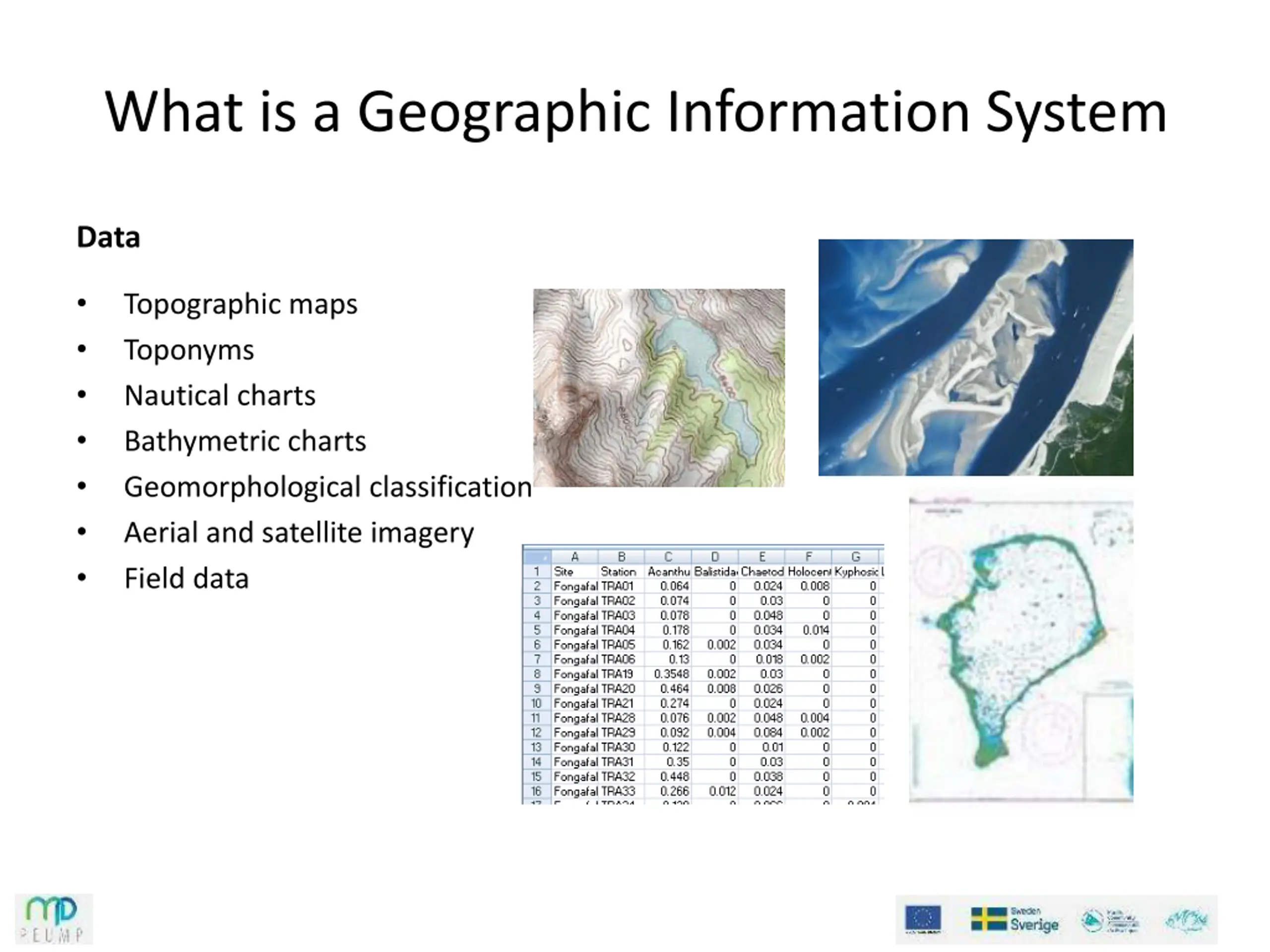Click the PEUMP logo in the corner

point(54,918)
